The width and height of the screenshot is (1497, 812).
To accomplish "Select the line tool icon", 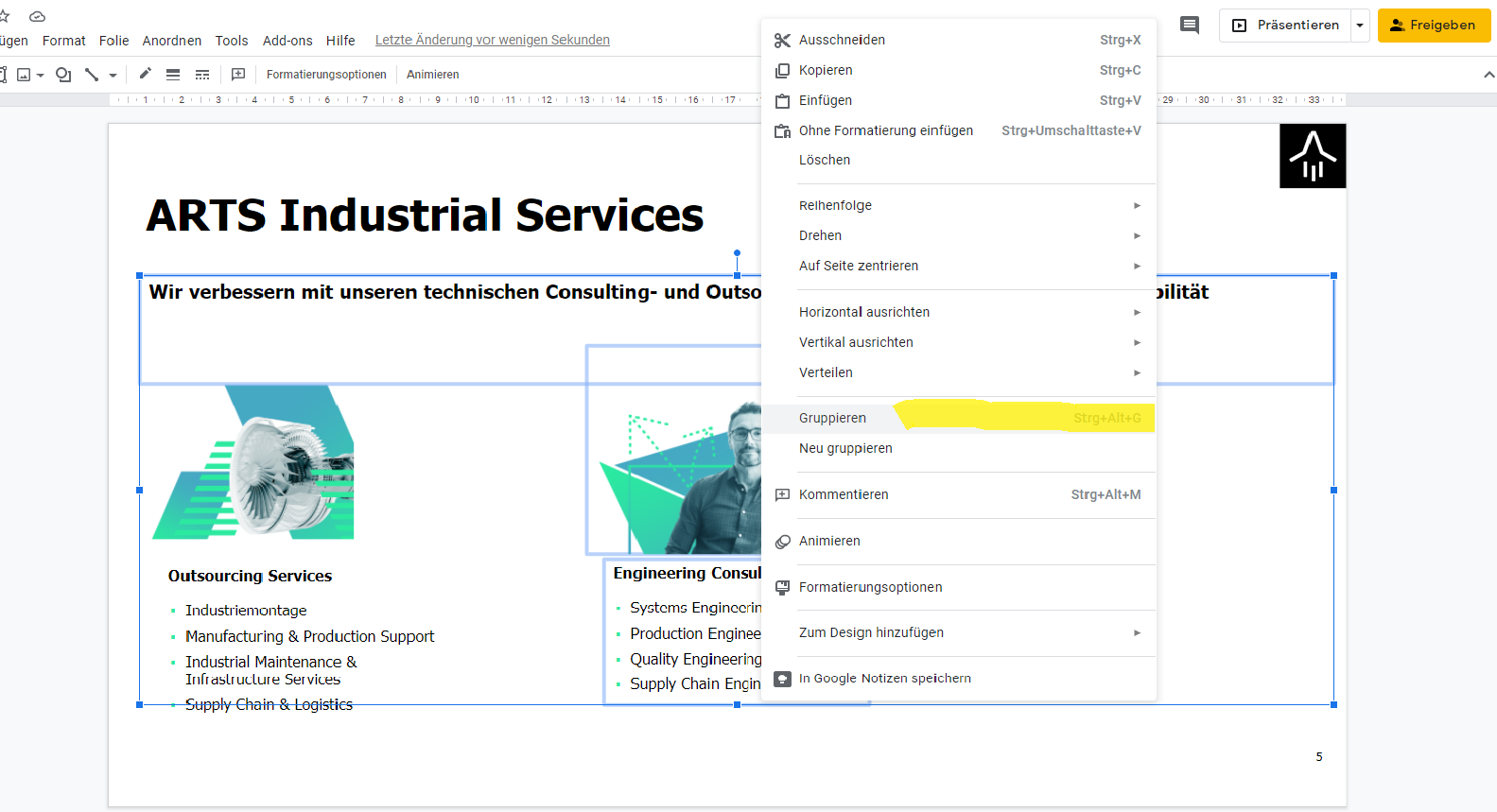I will 92,75.
